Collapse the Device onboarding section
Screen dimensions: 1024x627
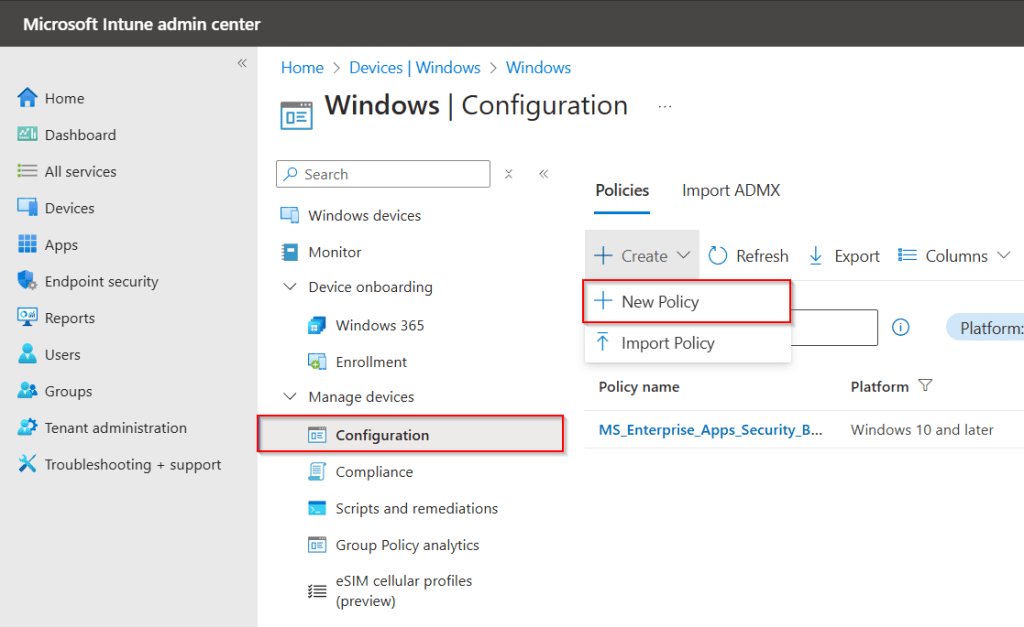290,287
